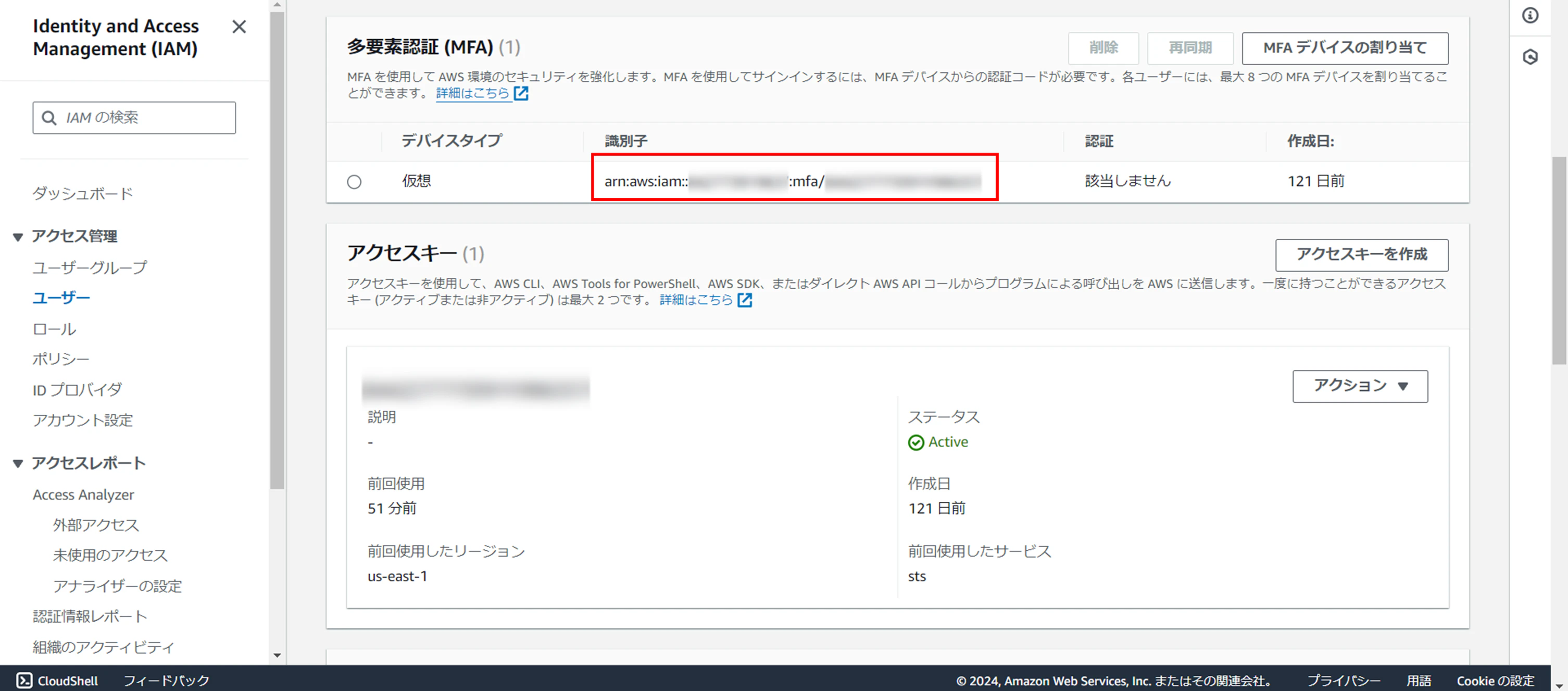This screenshot has height=691, width=1568.
Task: Go to ダッシュボード
Action: (82, 194)
